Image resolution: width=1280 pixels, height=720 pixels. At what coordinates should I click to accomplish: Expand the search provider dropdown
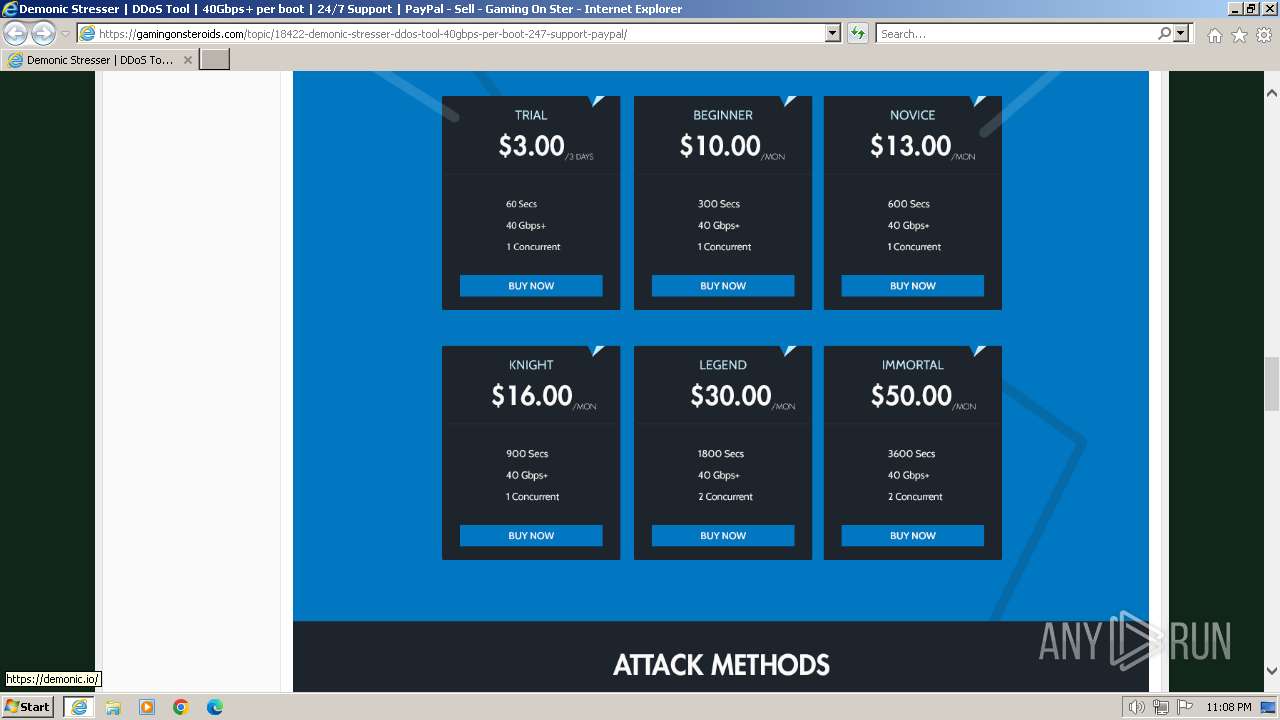tap(1181, 33)
